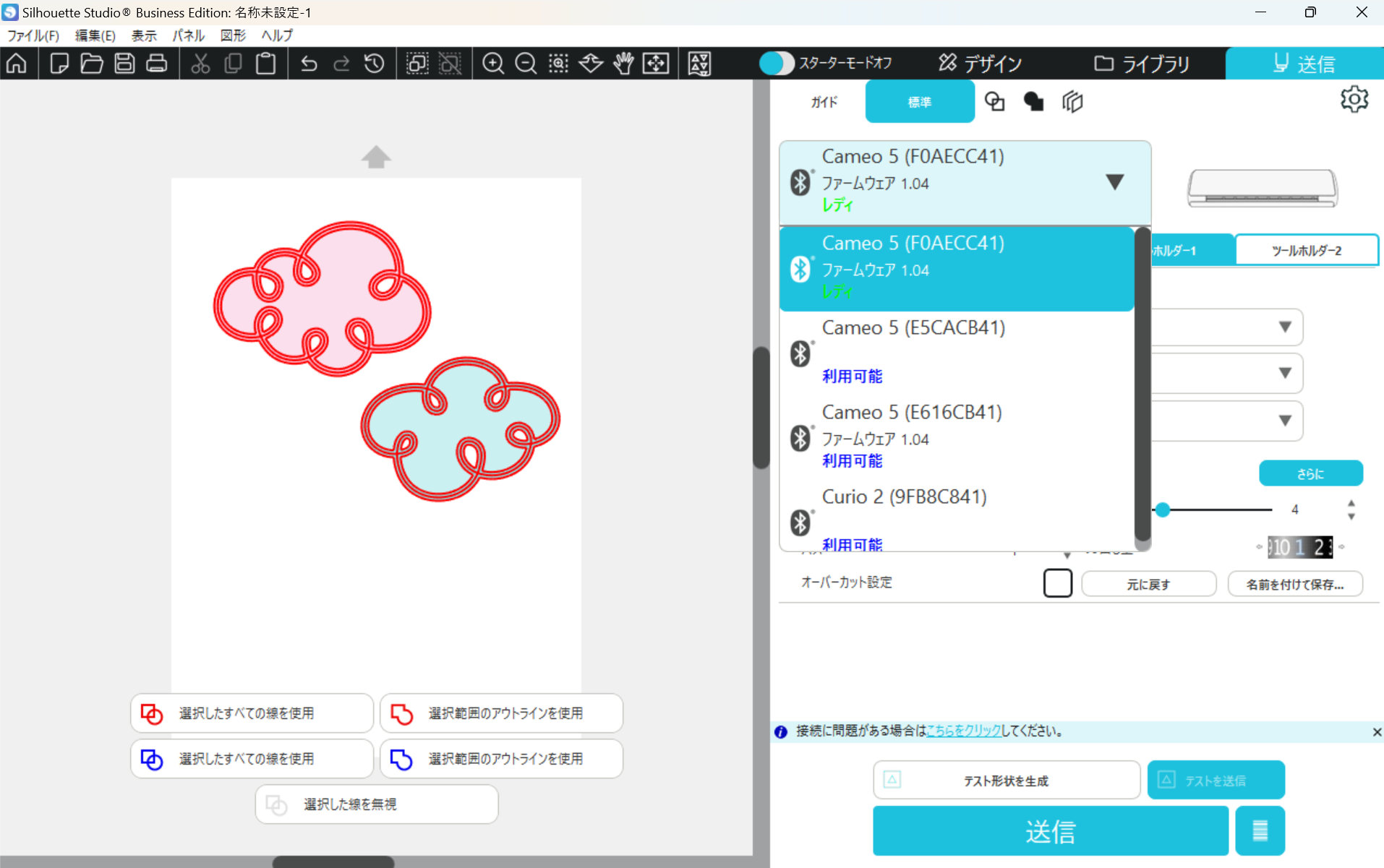The width and height of the screenshot is (1384, 868).
Task: Click テスト形状を生成 button
Action: [x=1006, y=781]
